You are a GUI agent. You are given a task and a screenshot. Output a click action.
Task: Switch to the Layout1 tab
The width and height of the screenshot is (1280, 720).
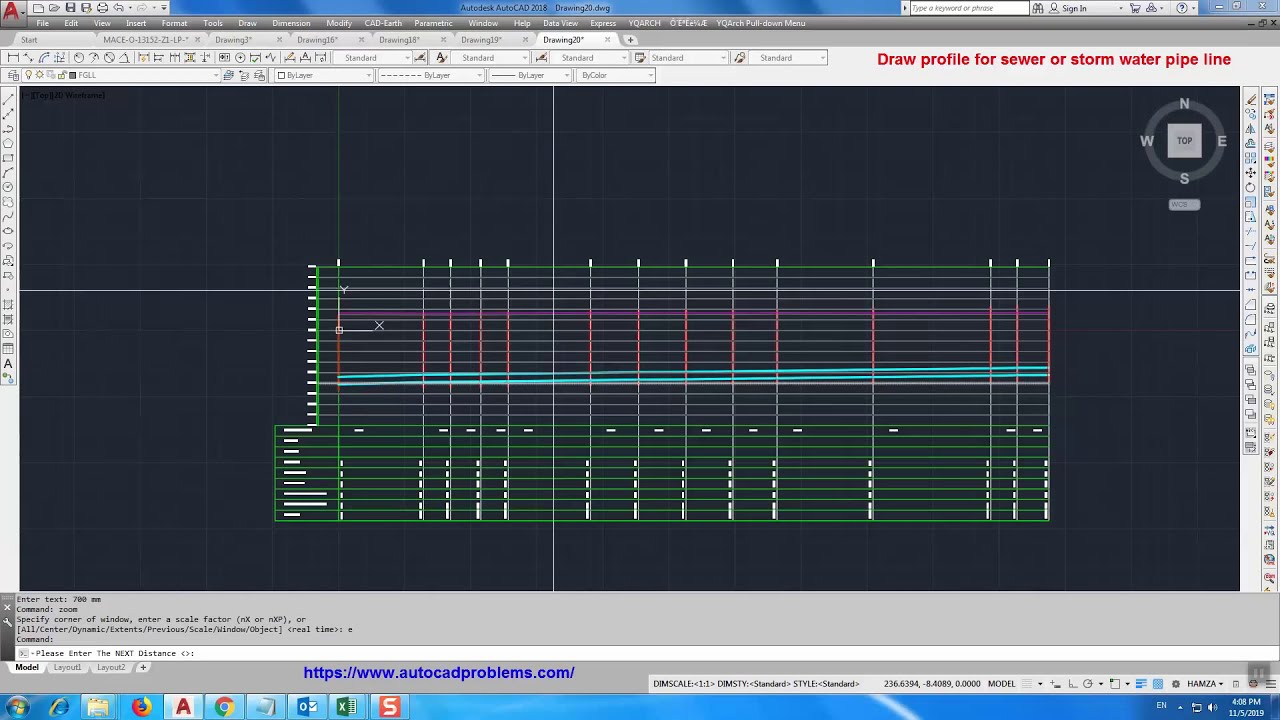point(67,667)
